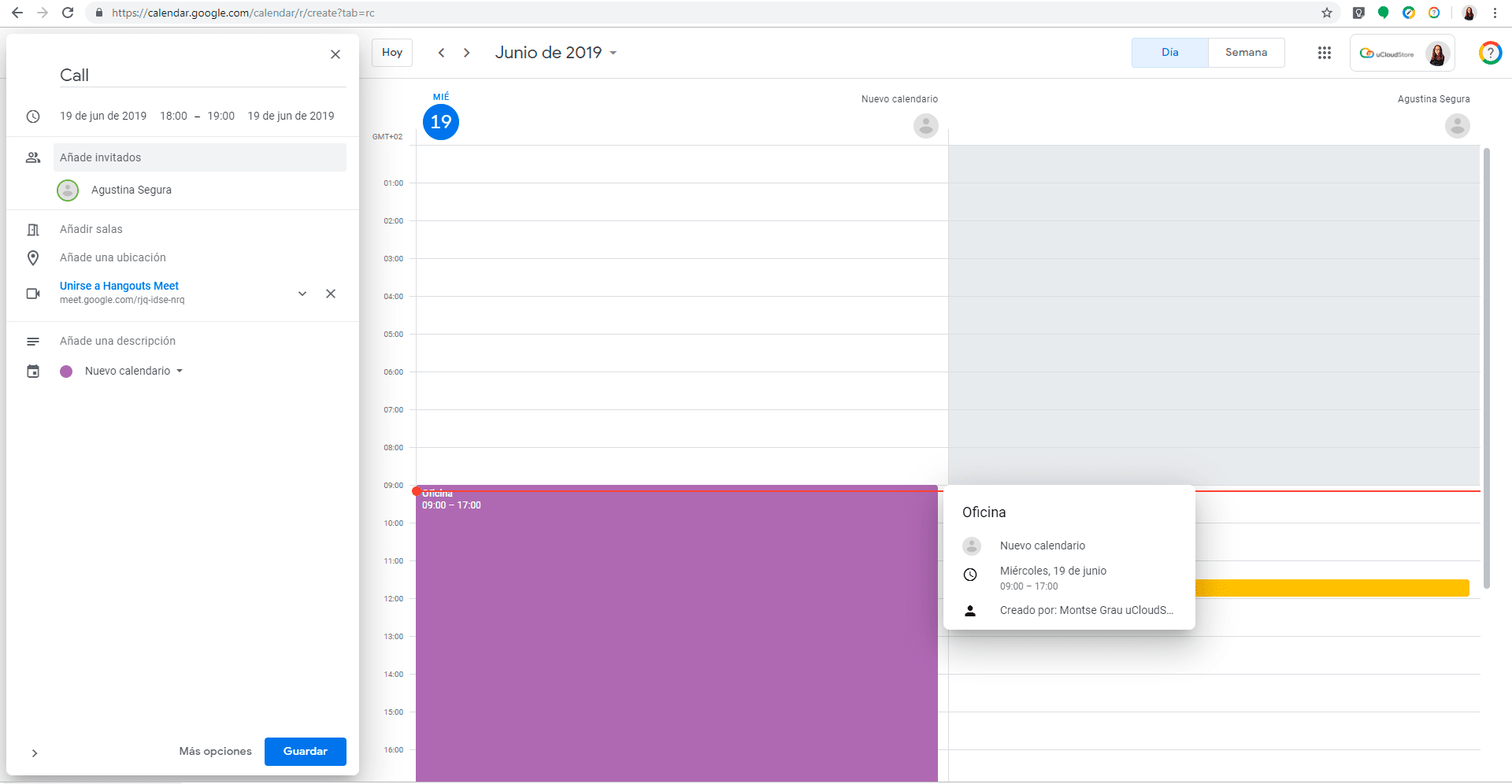The height and width of the screenshot is (784, 1512).
Task: Bookmark page with star icon
Action: [1327, 13]
